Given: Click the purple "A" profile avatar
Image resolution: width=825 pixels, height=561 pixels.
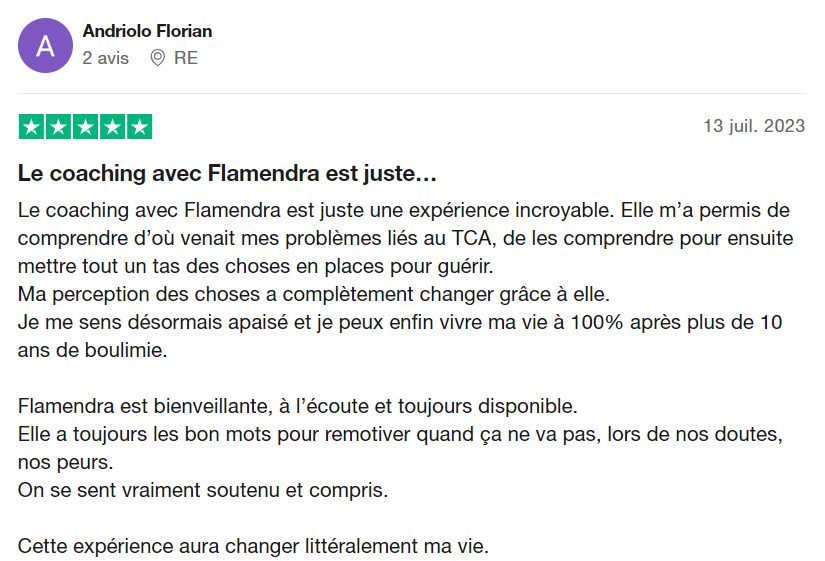Looking at the screenshot, I should (x=45, y=45).
